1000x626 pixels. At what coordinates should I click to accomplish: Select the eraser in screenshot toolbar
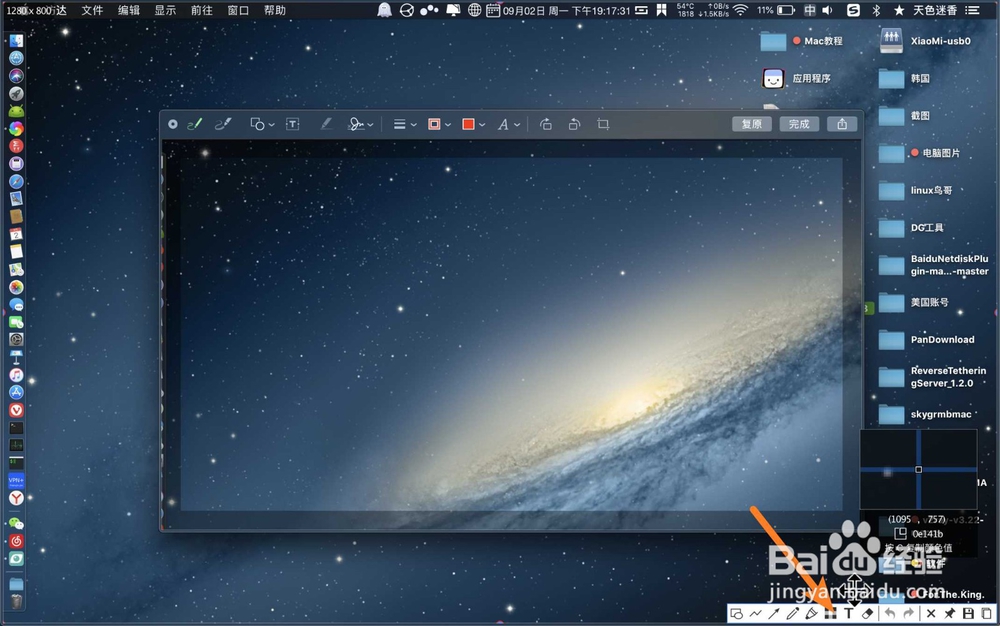867,614
